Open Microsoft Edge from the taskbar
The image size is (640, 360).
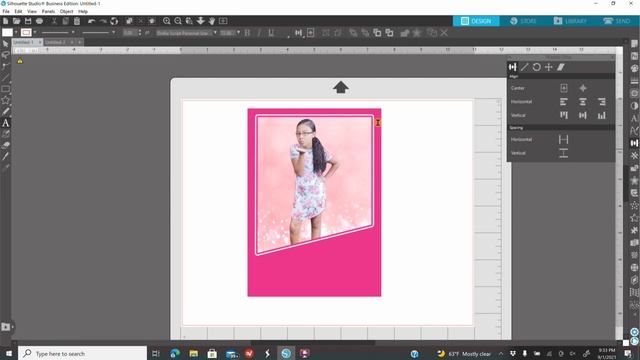175,353
